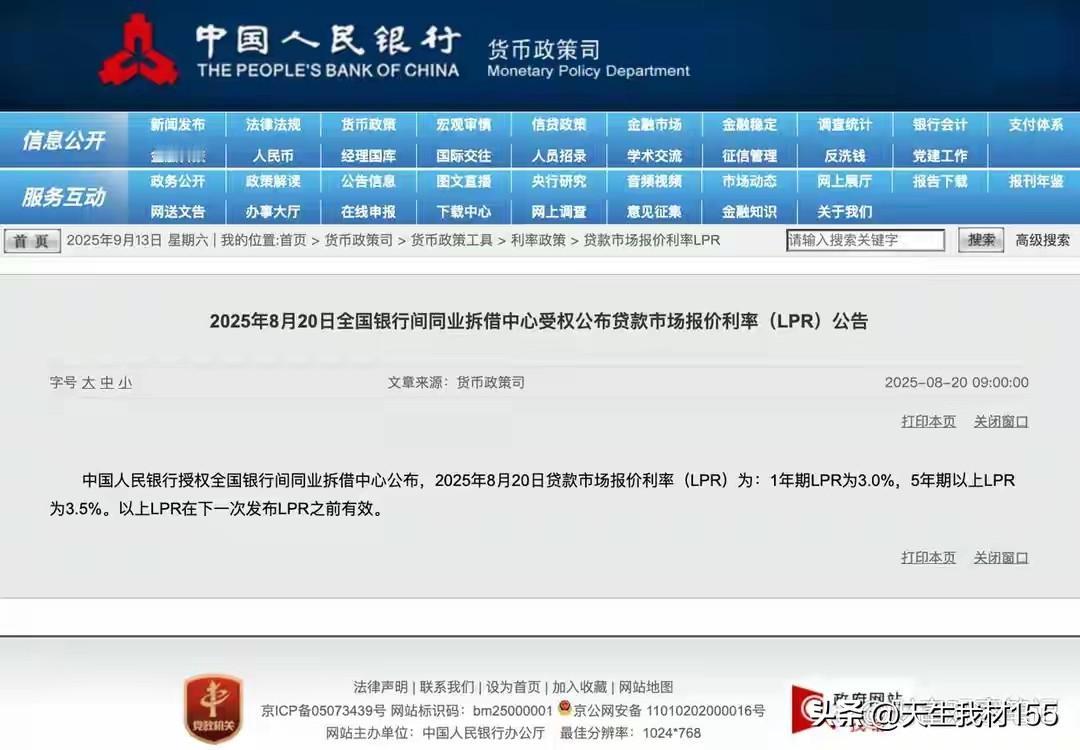Go to 货币政策司 in the breadcrumb

358,240
